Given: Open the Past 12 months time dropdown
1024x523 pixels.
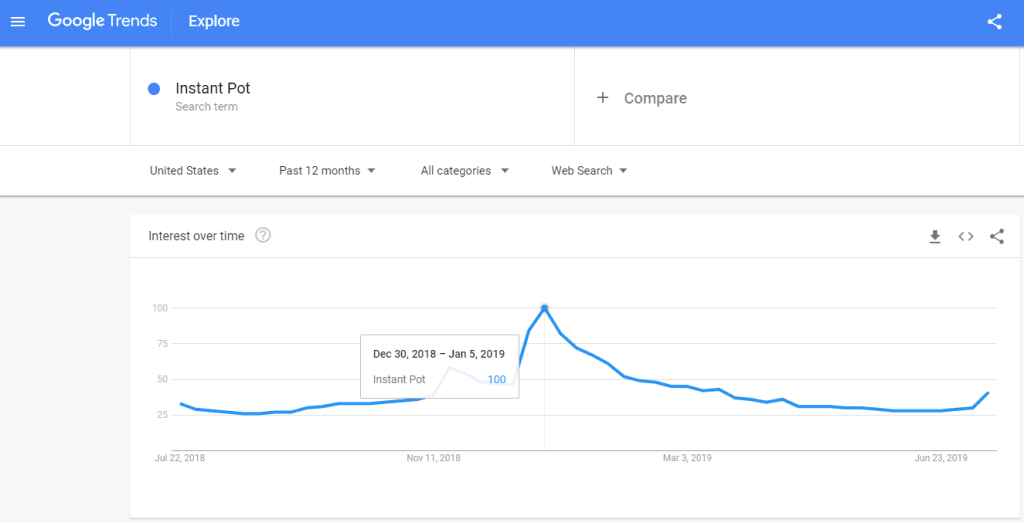Looking at the screenshot, I should [x=327, y=170].
